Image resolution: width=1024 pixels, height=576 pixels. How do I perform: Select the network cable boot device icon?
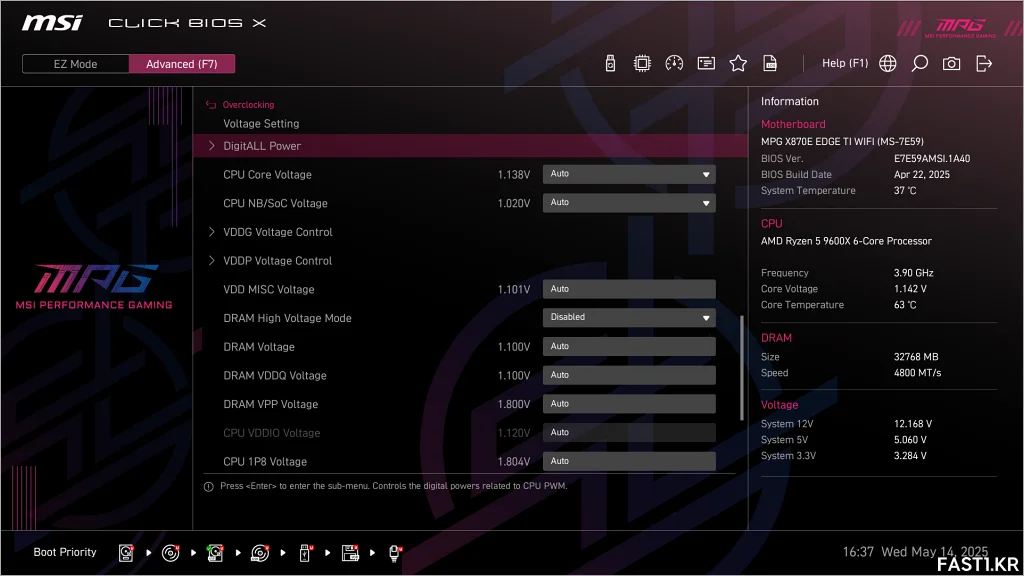[395, 552]
